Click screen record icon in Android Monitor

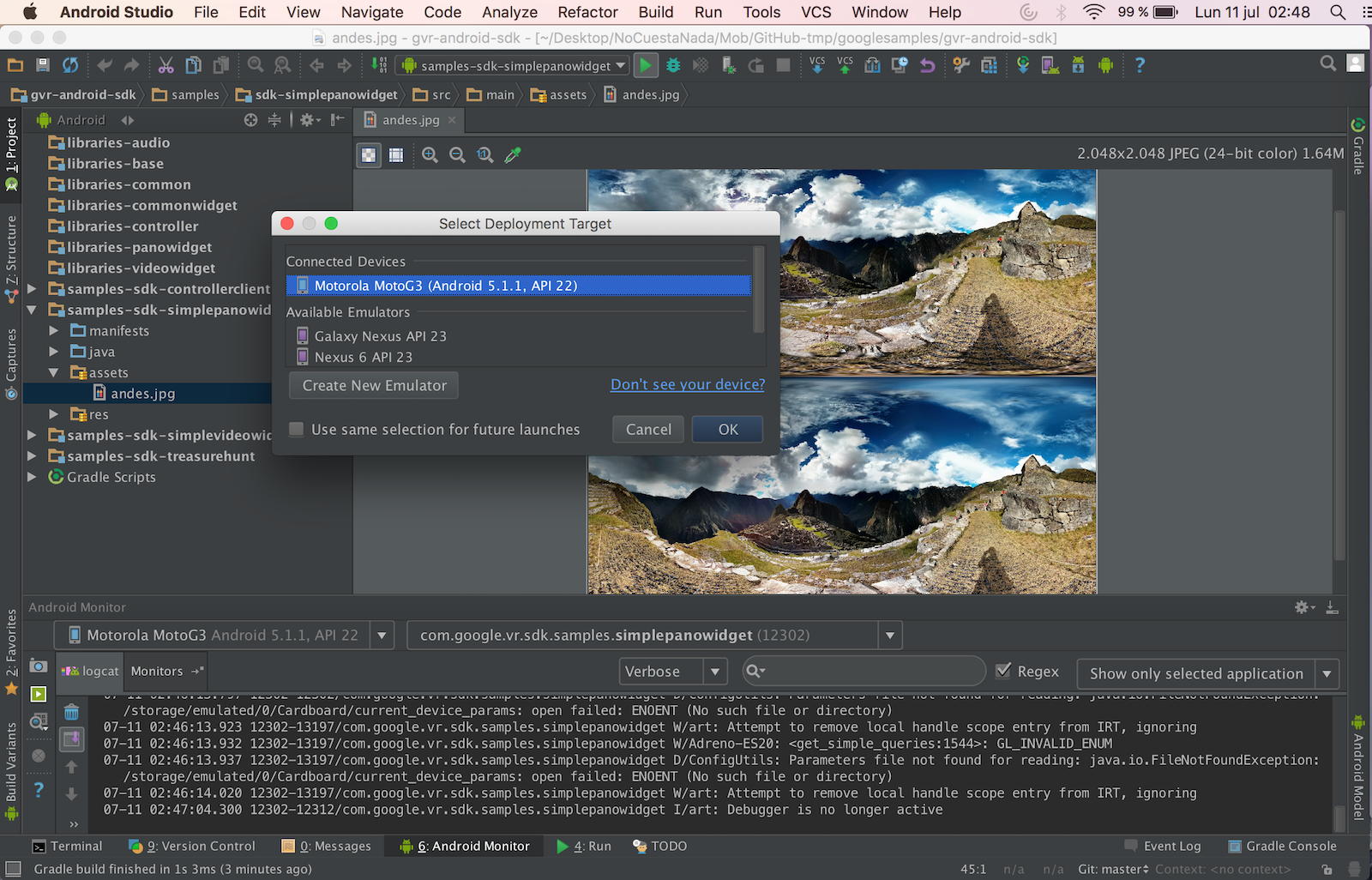point(39,694)
